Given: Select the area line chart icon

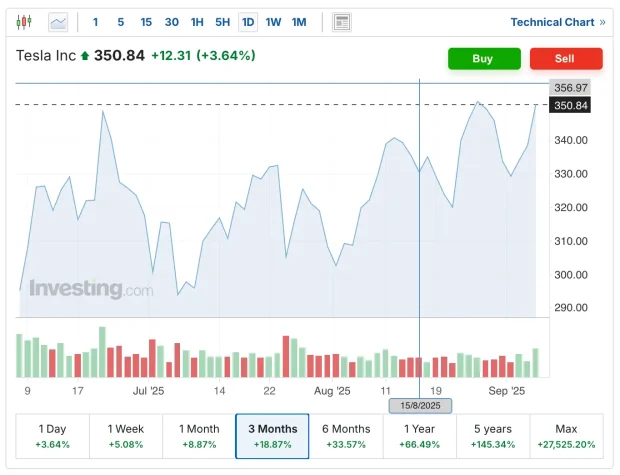Looking at the screenshot, I should coord(58,22).
